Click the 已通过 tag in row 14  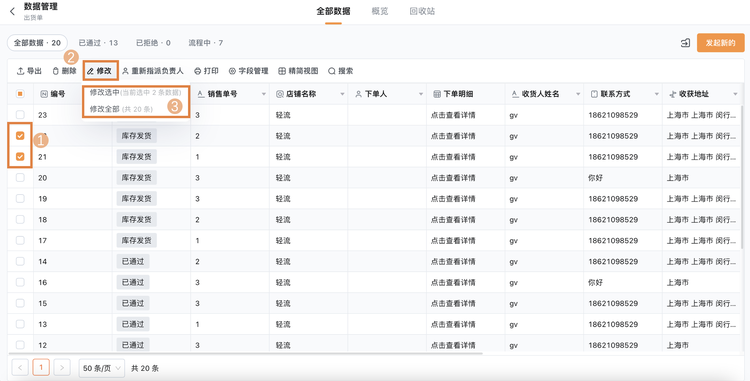point(133,261)
